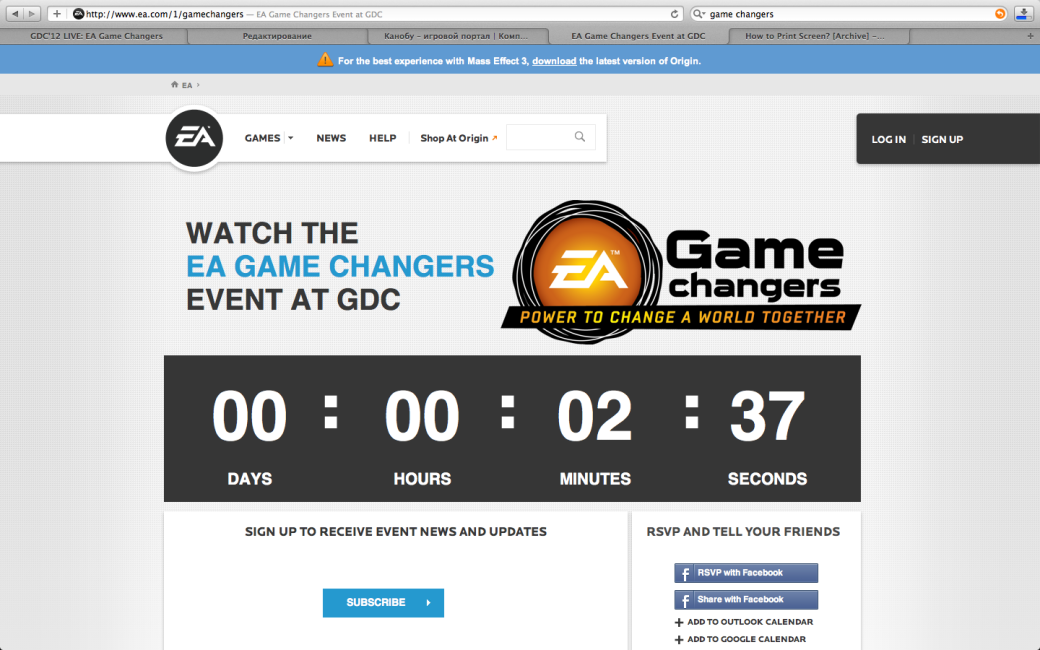Switch to the Редактирование tab
1040x650 pixels.
(277, 36)
